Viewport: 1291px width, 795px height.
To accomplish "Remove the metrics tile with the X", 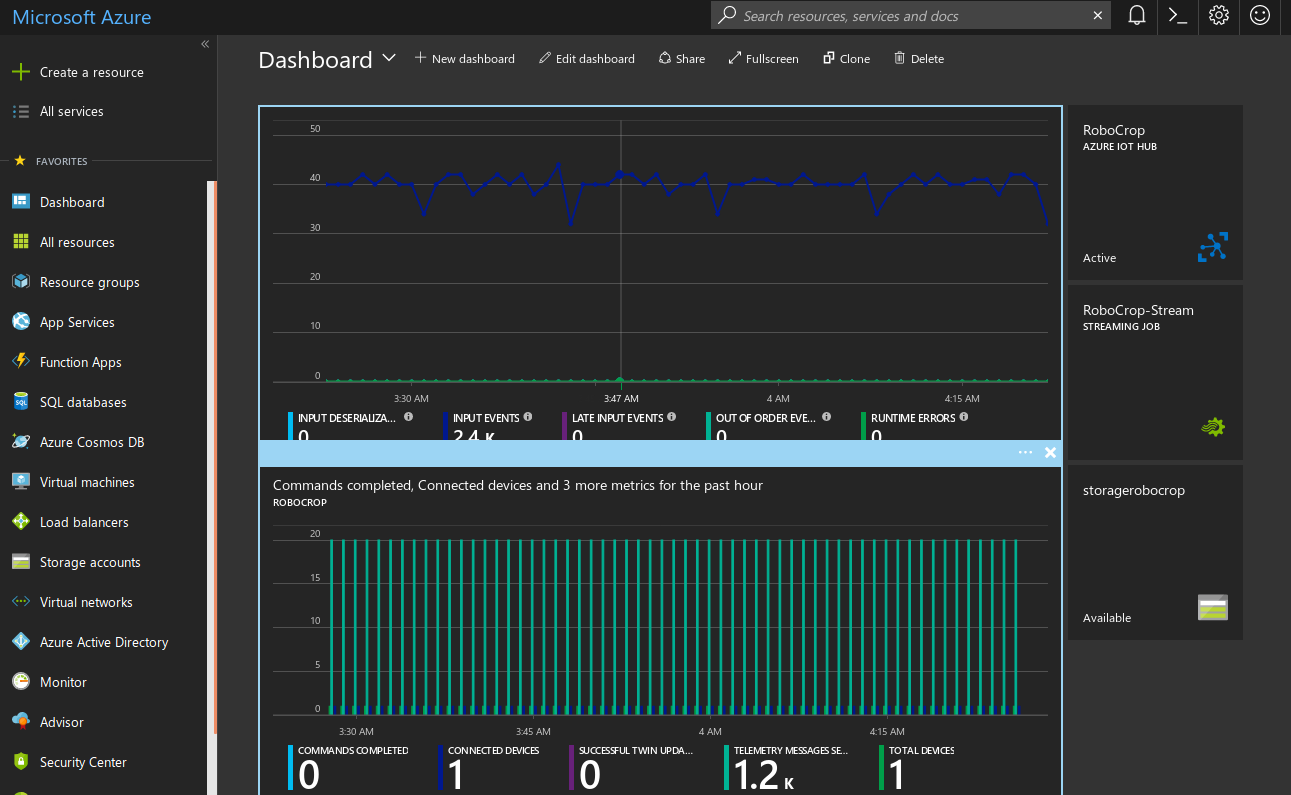I will pyautogui.click(x=1050, y=452).
